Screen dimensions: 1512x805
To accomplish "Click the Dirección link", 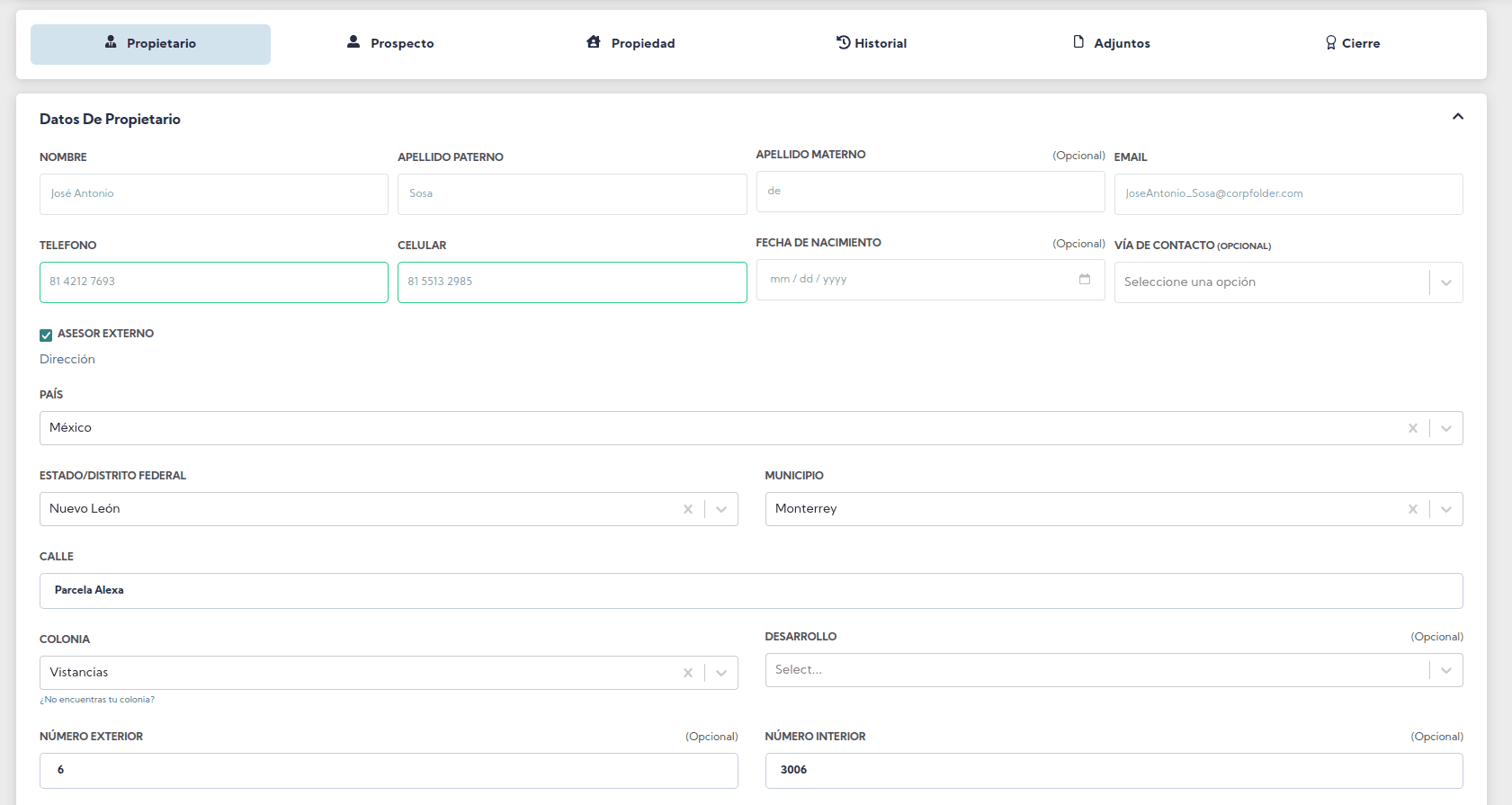I will (67, 359).
